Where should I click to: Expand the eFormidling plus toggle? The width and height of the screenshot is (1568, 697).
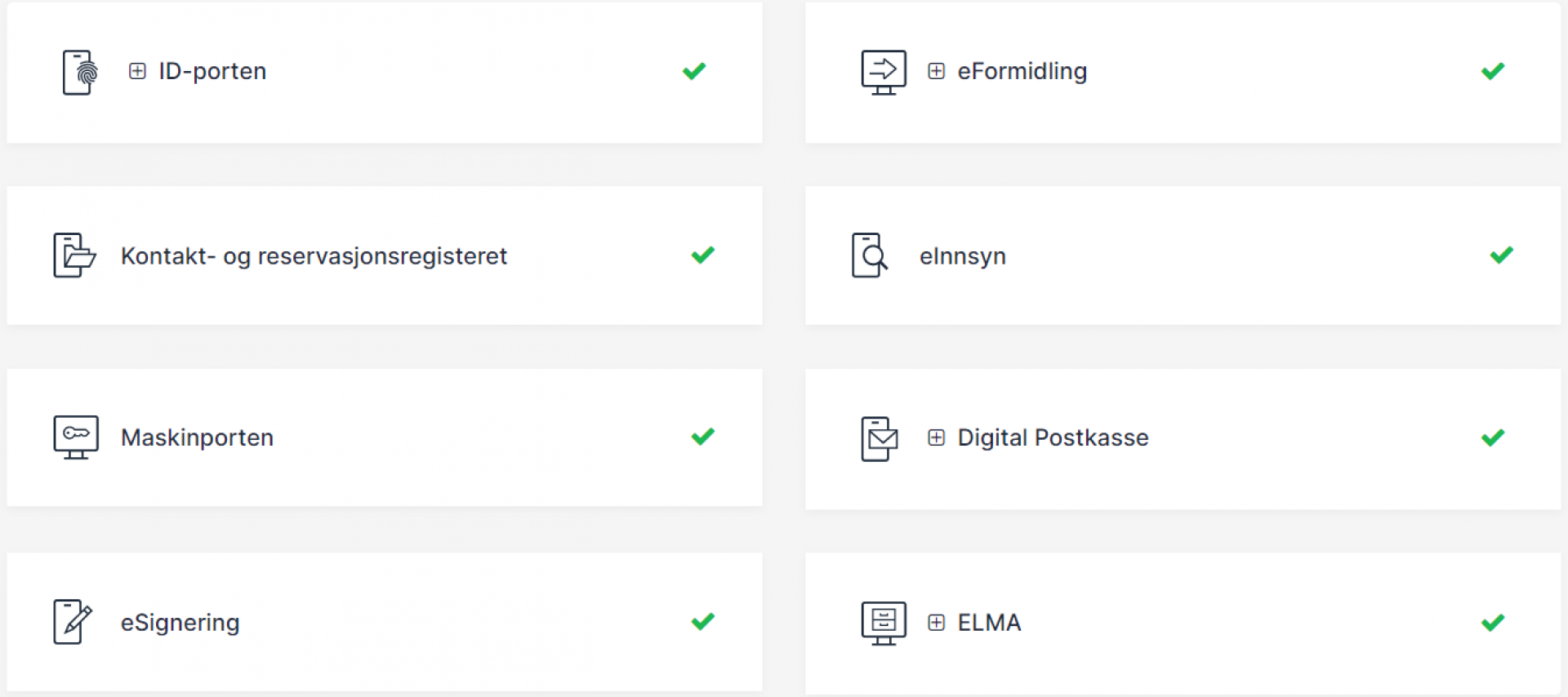[x=937, y=71]
